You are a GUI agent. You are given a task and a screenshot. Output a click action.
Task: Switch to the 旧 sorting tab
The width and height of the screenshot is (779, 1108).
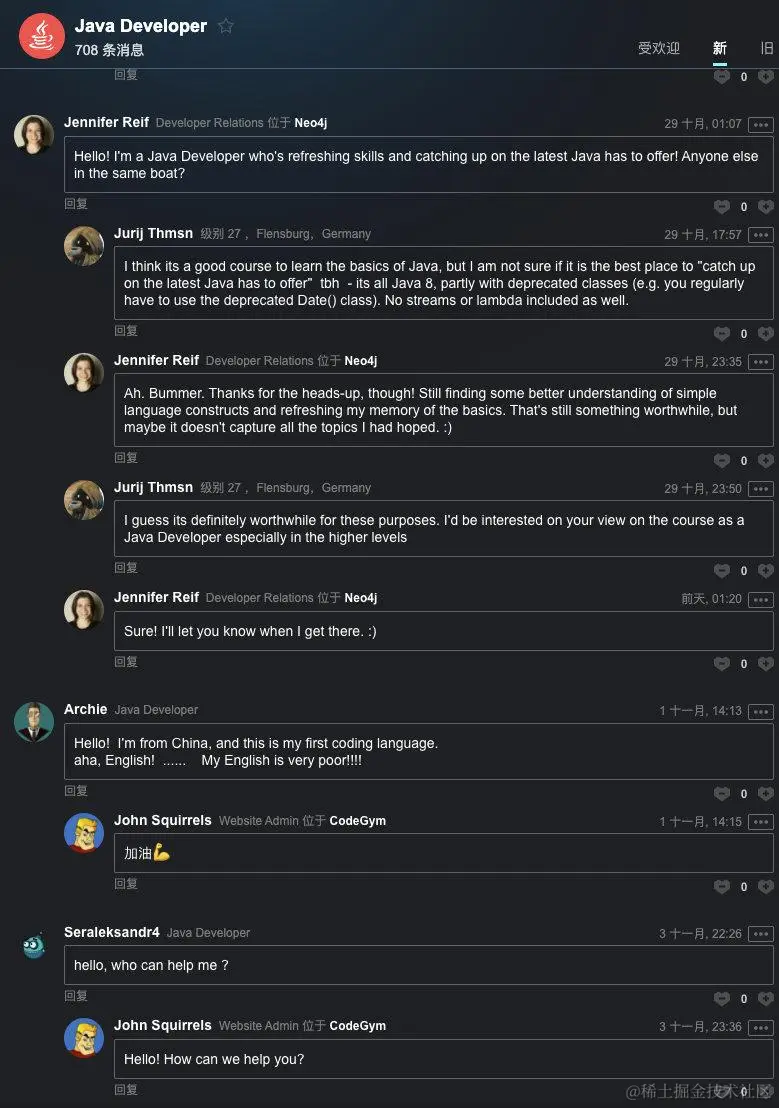(766, 48)
